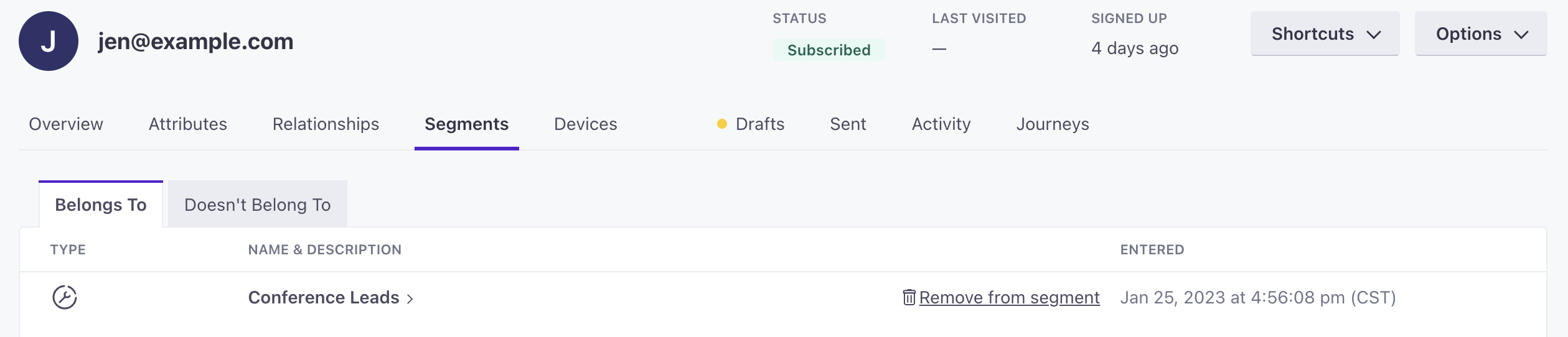Switch to the Overview tab
Viewport: 1568px width, 337px height.
(x=66, y=124)
